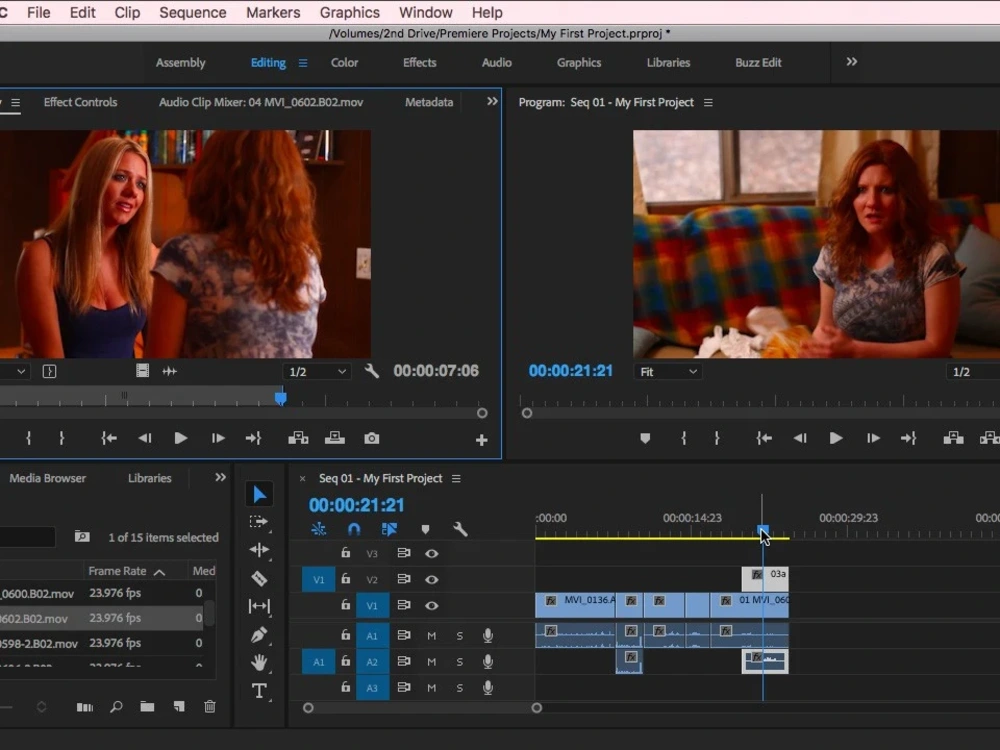Select the Type tool

tap(259, 691)
